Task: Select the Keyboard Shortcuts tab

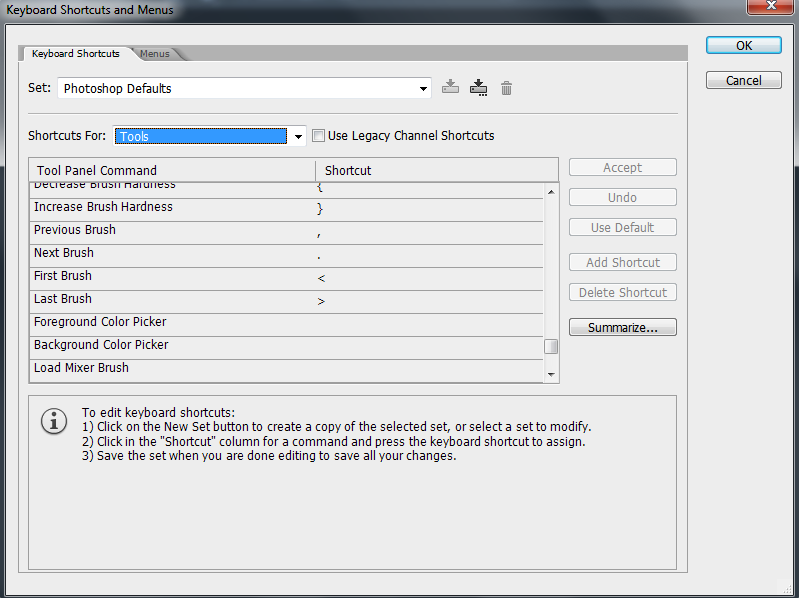Action: (75, 54)
